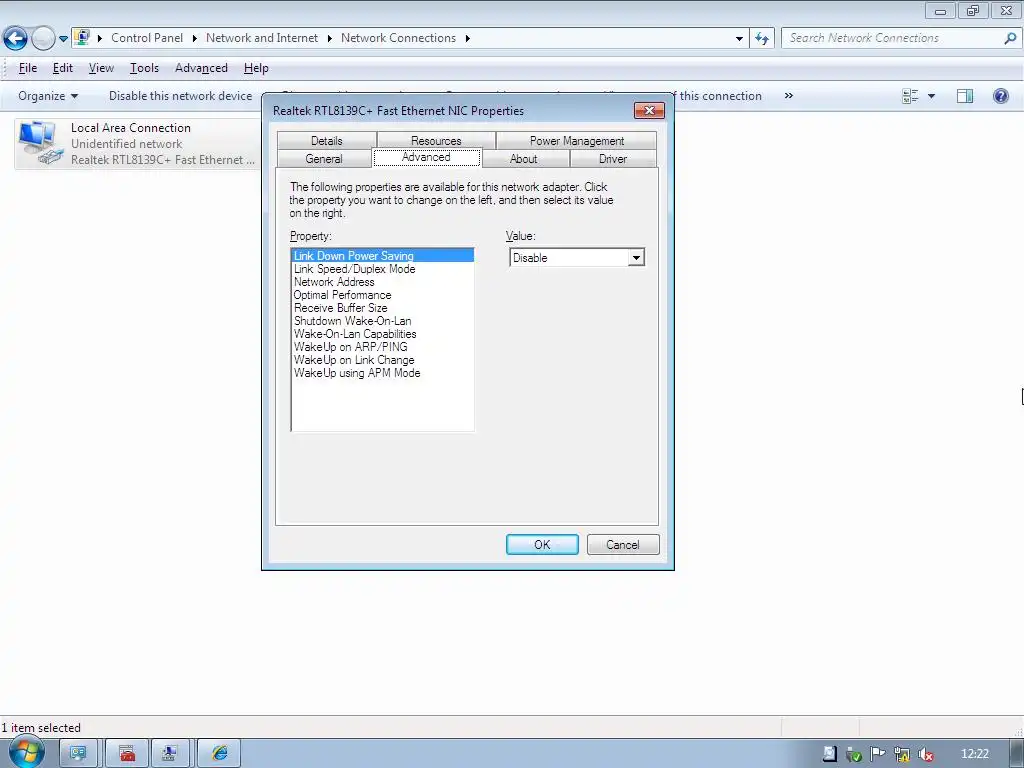This screenshot has width=1024, height=768.
Task: Switch to the Resources tab
Action: pos(436,140)
